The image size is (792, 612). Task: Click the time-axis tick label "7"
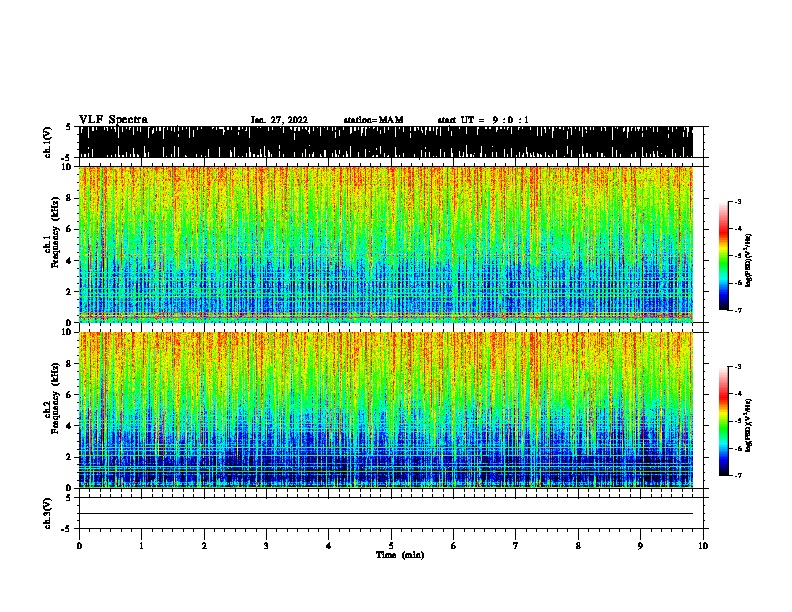pyautogui.click(x=516, y=546)
